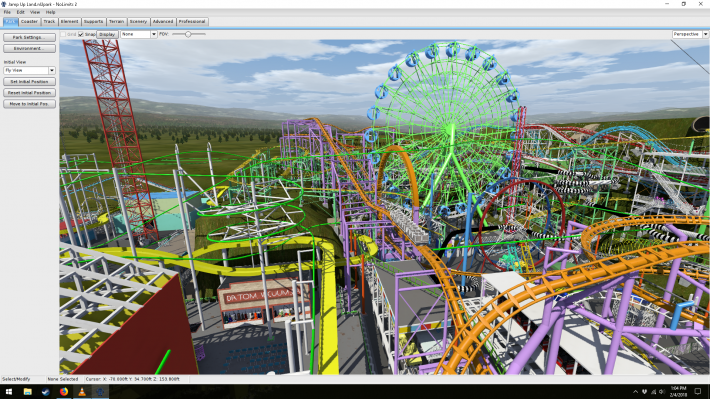The width and height of the screenshot is (710, 399).
Task: Switch to the Track tab
Action: (49, 22)
